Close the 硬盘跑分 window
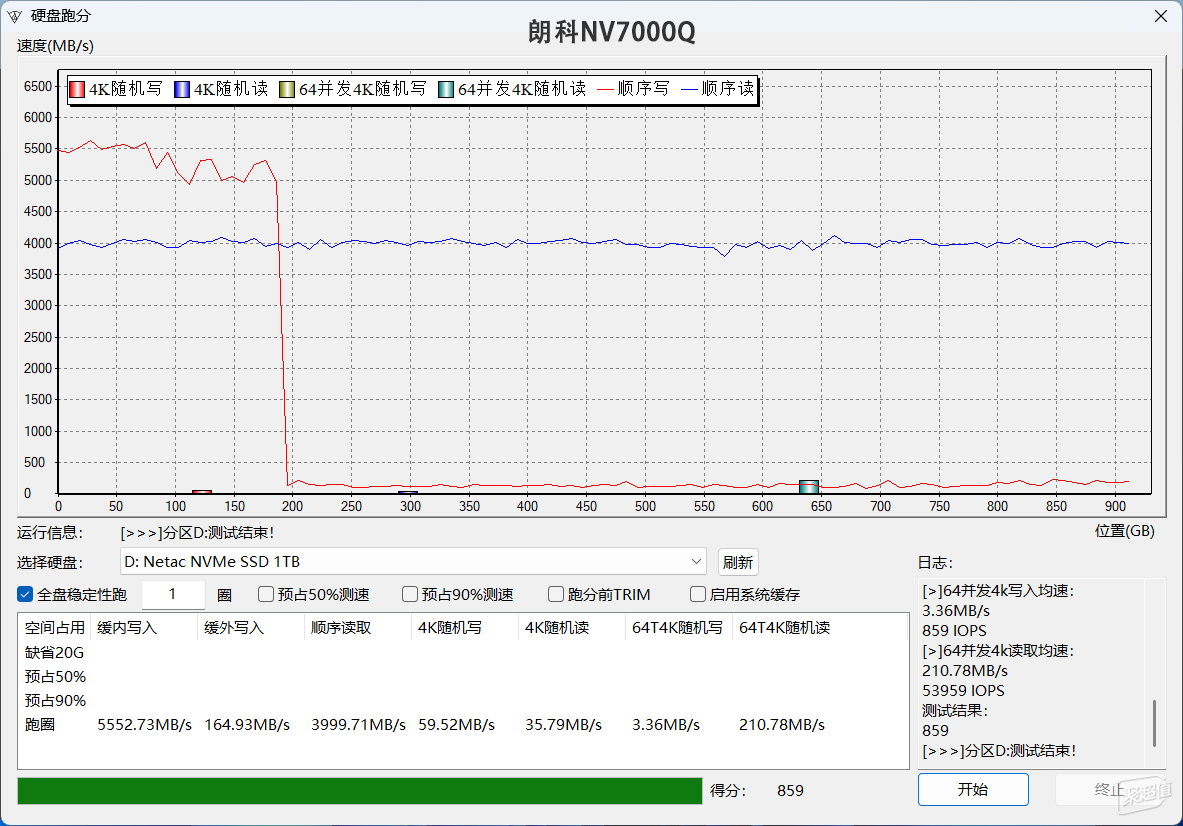 (x=1160, y=16)
